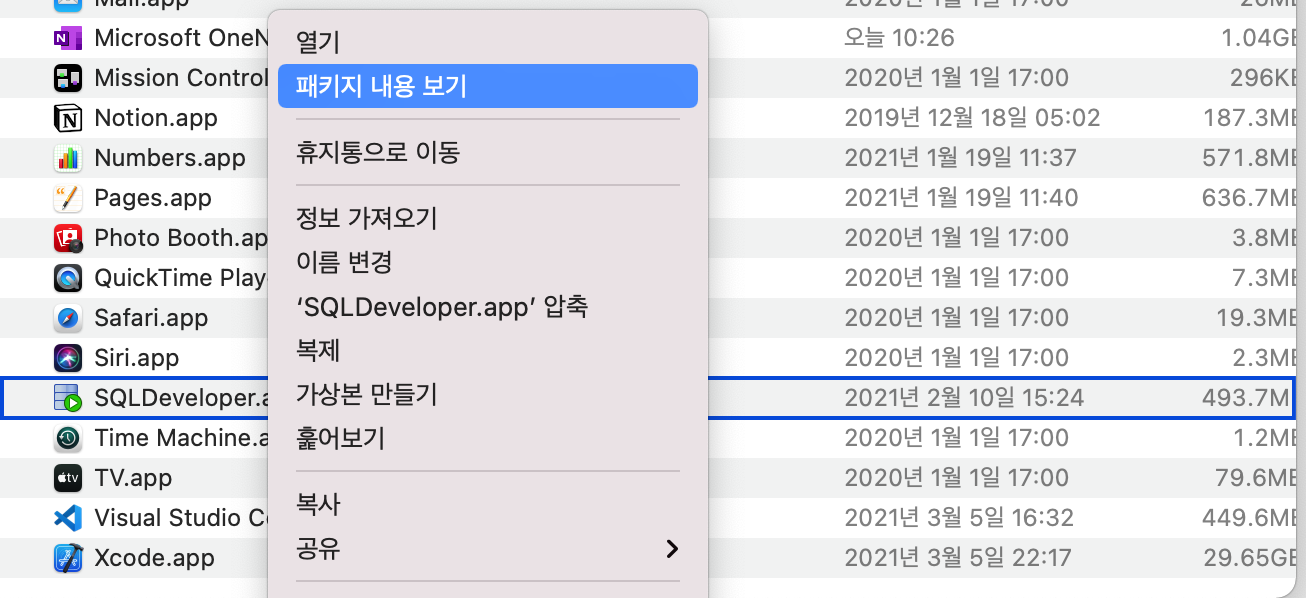Select 패키지 내용 보기 menu item
The height and width of the screenshot is (598, 1306).
[488, 86]
